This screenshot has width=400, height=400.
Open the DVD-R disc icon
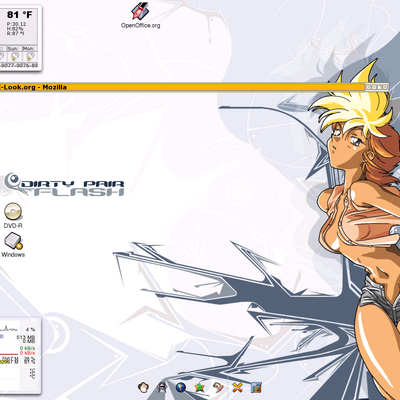(x=13, y=212)
